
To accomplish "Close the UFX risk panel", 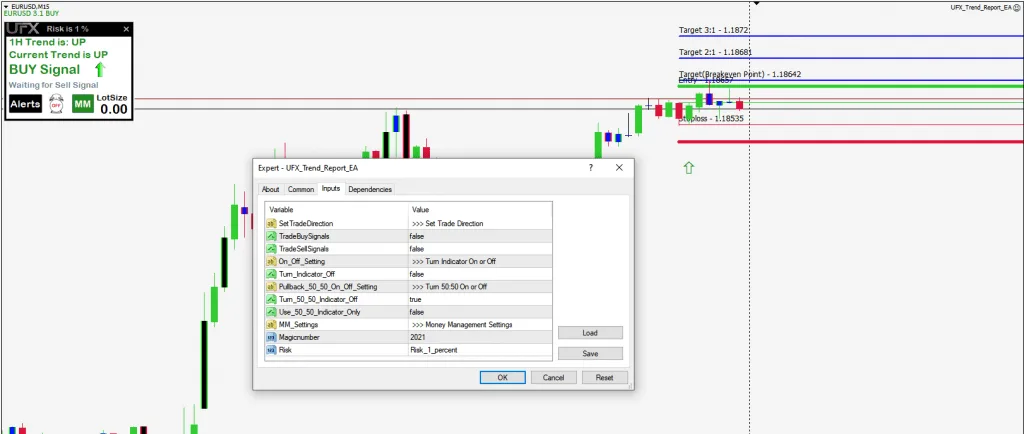I will click(126, 29).
